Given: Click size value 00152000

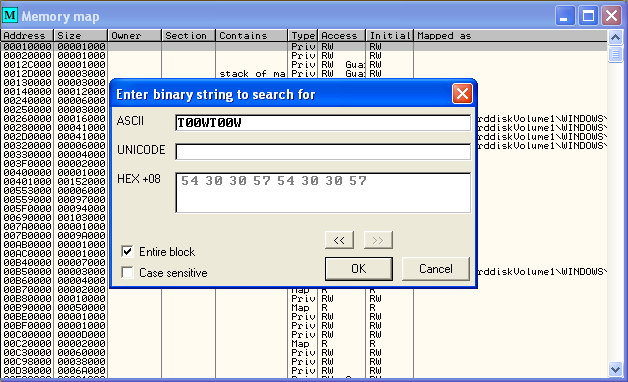Looking at the screenshot, I should pyautogui.click(x=81, y=181).
